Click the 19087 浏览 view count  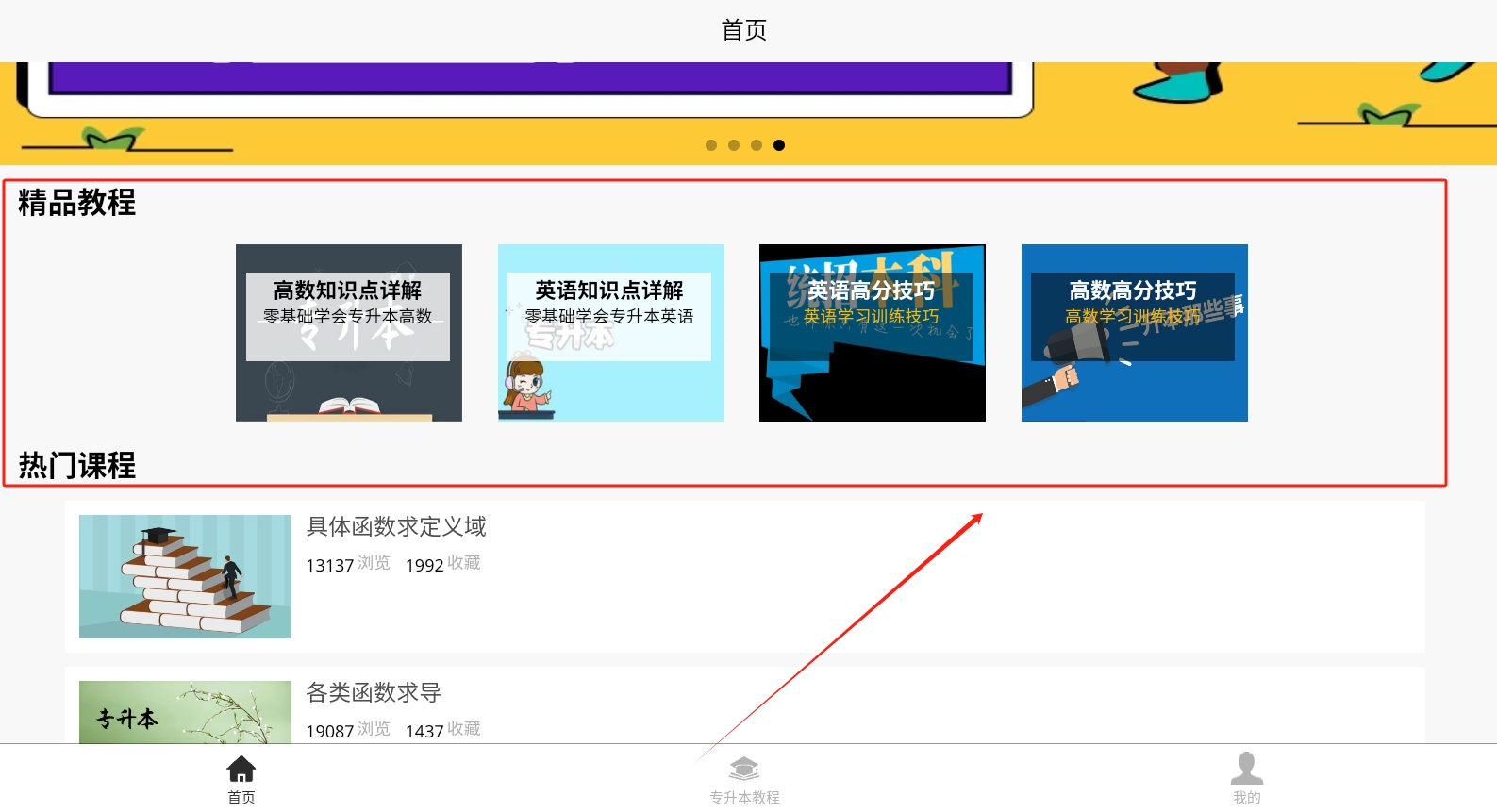[x=348, y=730]
